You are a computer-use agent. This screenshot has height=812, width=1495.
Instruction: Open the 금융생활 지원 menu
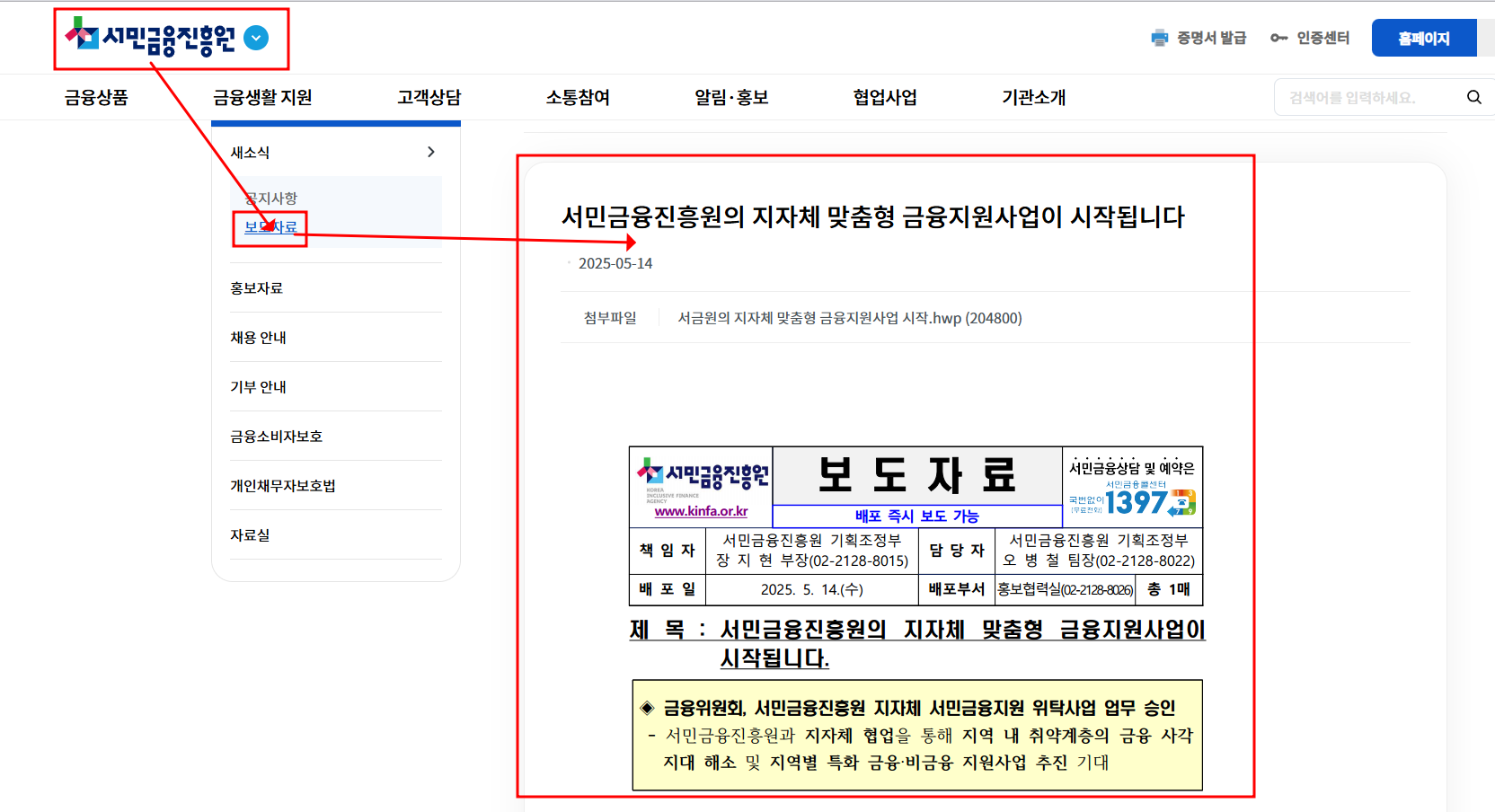tap(262, 97)
